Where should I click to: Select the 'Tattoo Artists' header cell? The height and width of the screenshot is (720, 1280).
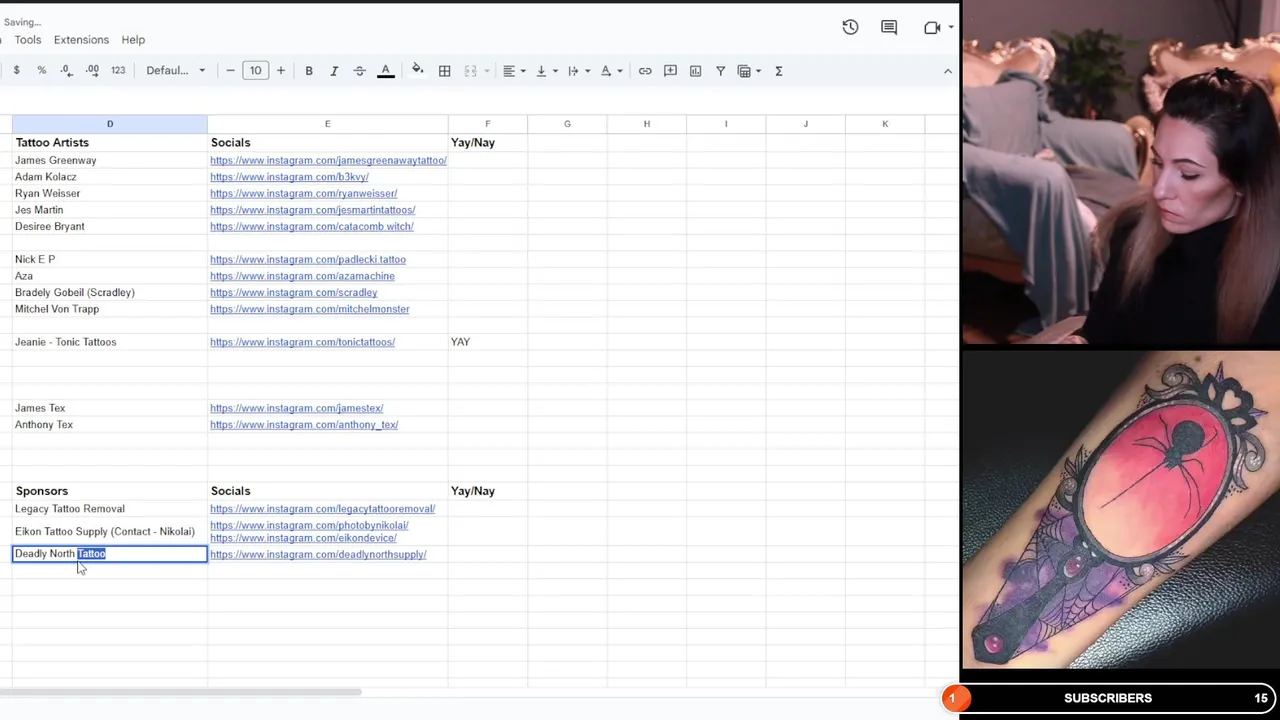(x=110, y=142)
